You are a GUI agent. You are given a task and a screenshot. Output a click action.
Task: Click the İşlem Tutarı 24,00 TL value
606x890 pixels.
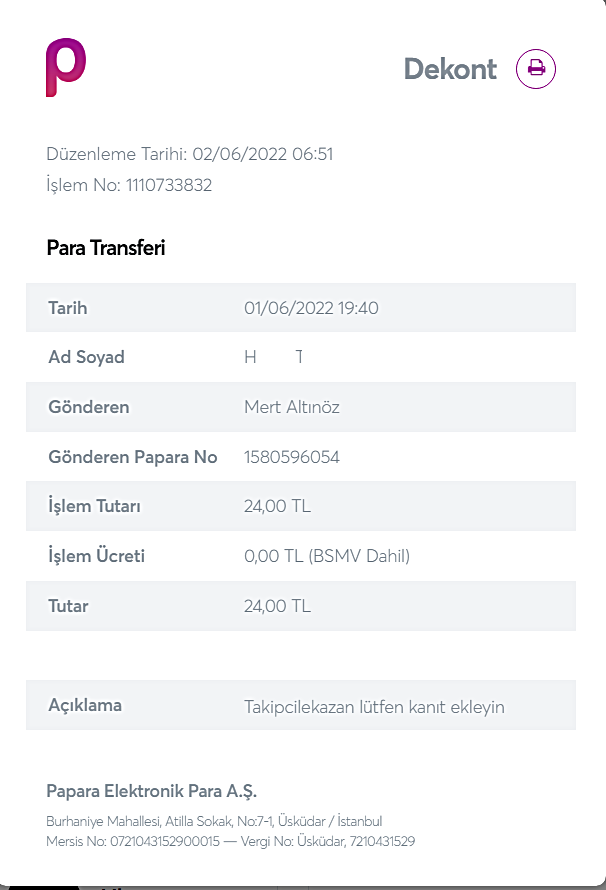point(277,506)
